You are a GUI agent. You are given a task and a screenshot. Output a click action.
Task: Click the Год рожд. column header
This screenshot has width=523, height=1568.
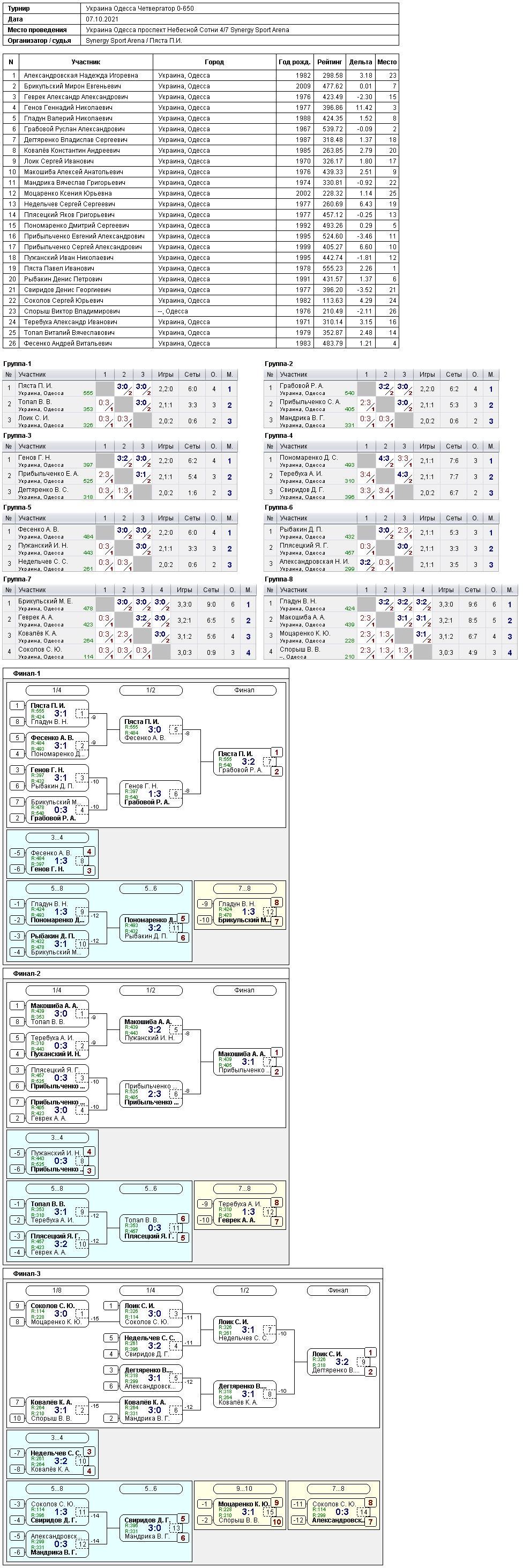295,62
